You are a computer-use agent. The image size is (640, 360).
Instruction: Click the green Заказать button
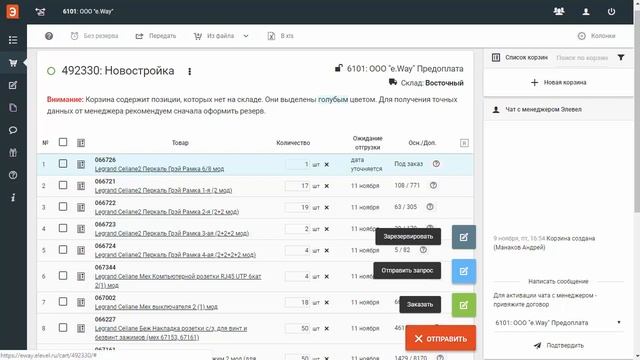pos(464,305)
